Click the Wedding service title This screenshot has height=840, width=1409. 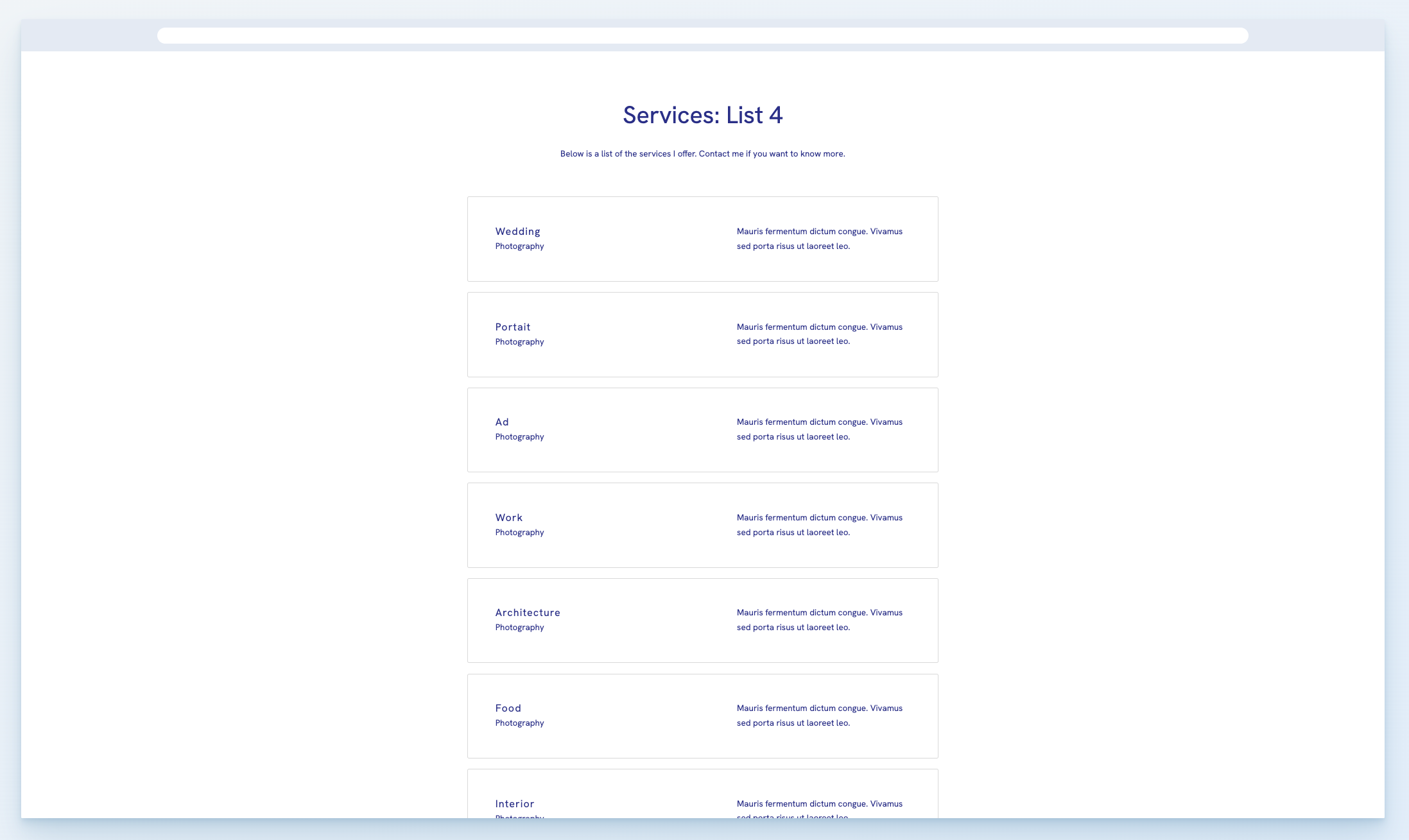(x=517, y=231)
